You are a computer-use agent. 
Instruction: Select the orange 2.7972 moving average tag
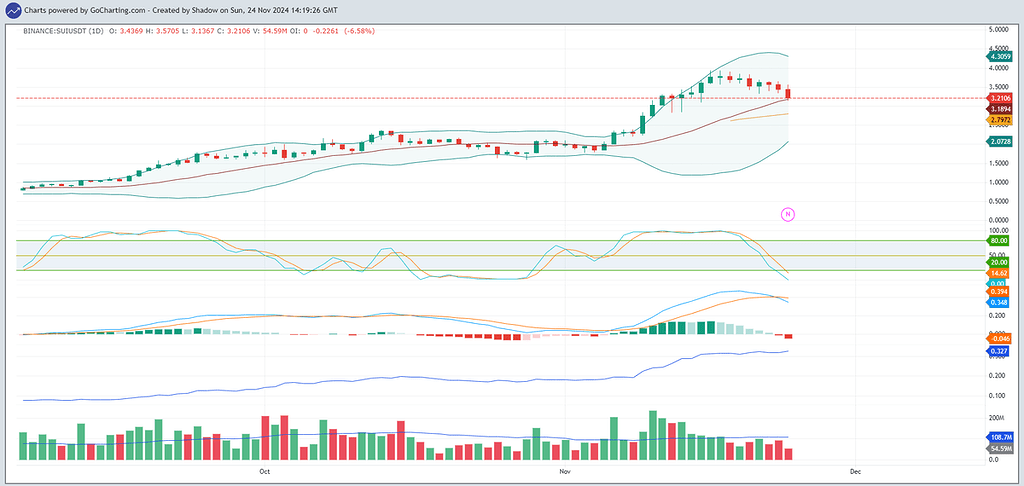[x=1000, y=119]
